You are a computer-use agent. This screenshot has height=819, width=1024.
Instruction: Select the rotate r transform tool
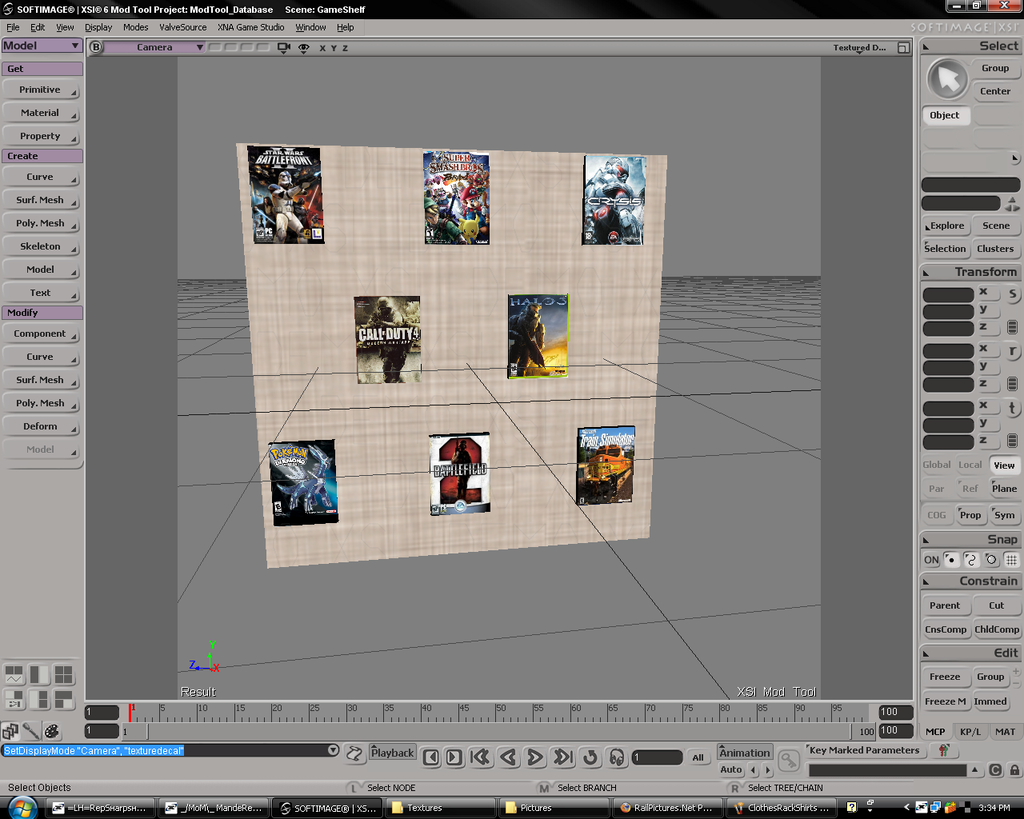click(x=1012, y=351)
